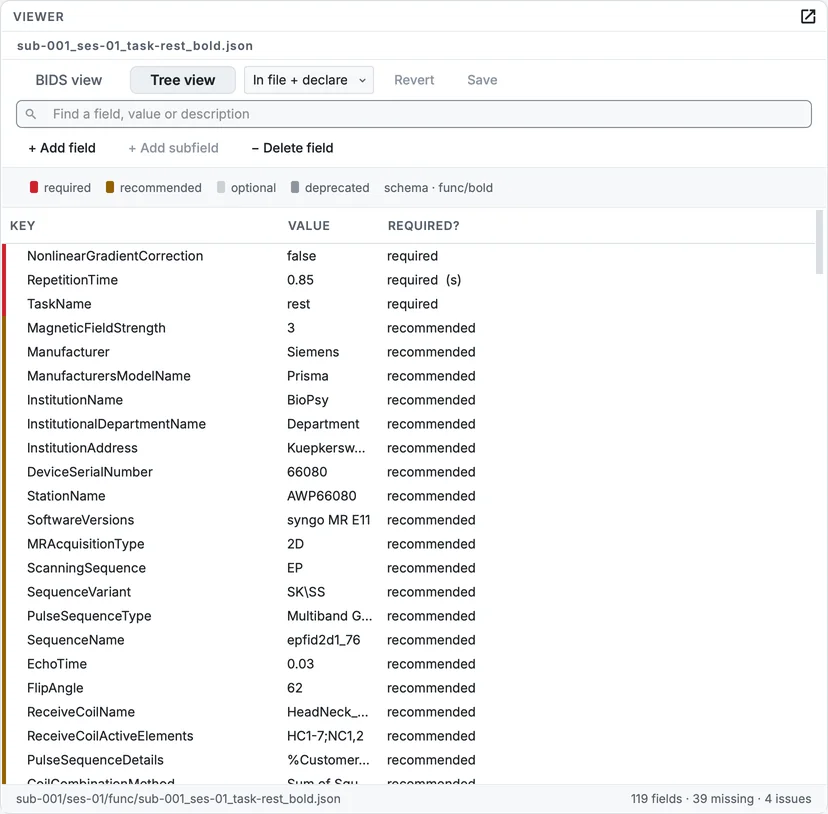This screenshot has height=814, width=828.
Task: Click the DeviceSerialNumber value 66080
Action: coord(307,472)
